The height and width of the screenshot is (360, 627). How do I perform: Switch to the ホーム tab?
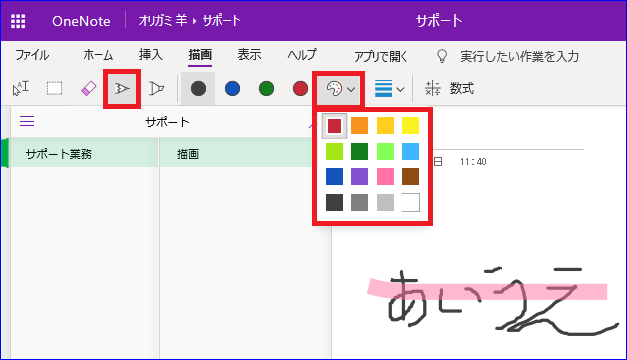tap(98, 55)
